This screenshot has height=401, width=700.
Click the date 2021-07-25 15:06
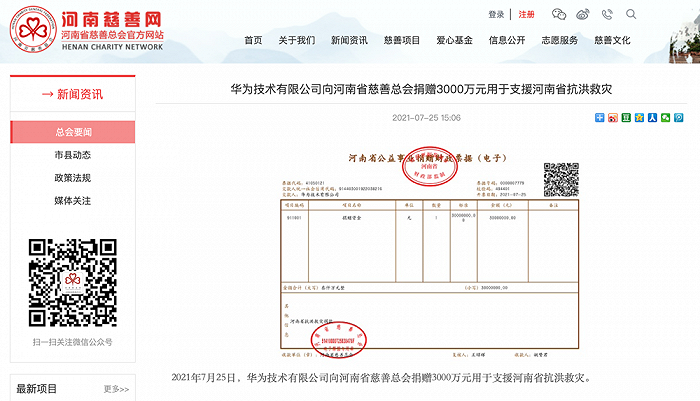pyautogui.click(x=426, y=118)
